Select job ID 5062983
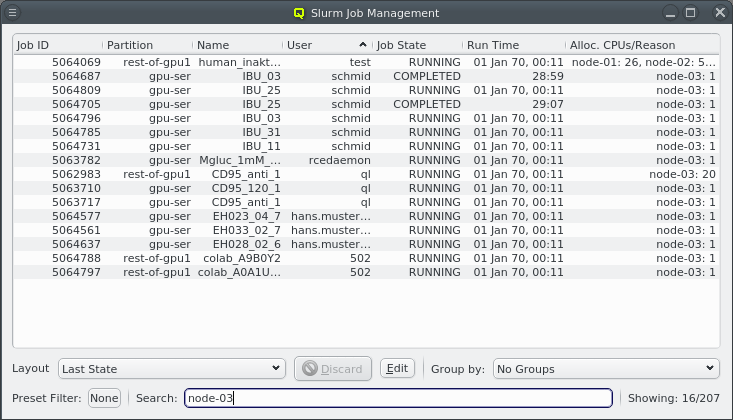The image size is (733, 420). point(76,174)
